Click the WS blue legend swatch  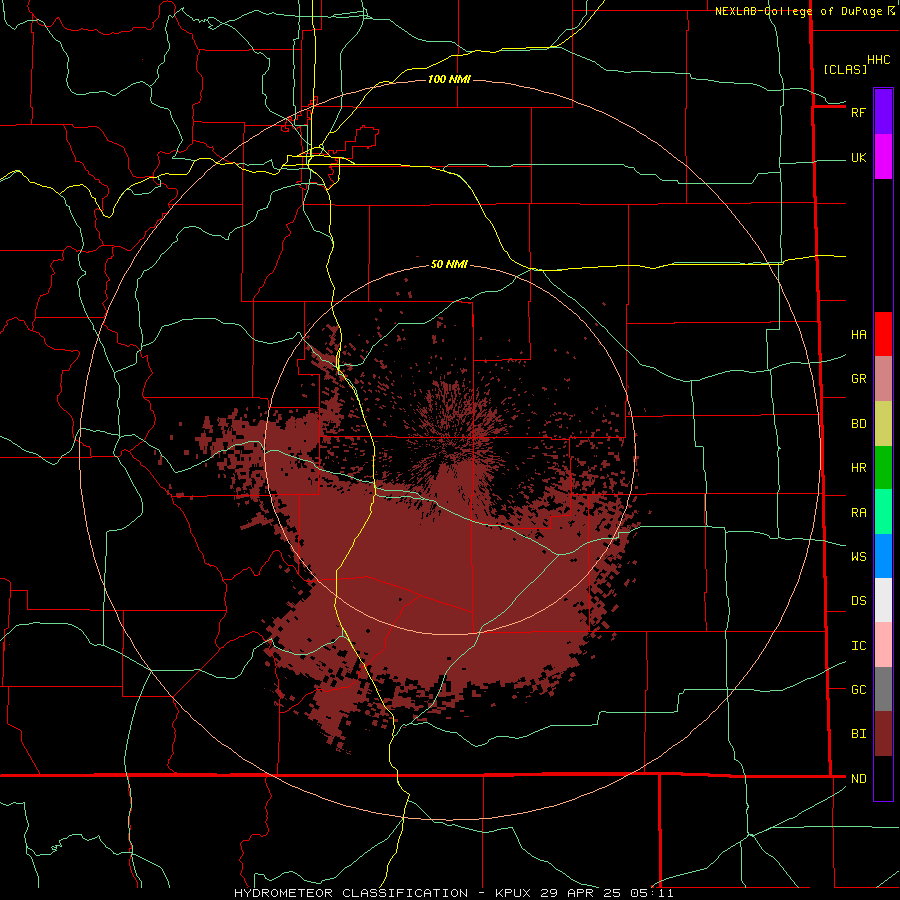[883, 556]
